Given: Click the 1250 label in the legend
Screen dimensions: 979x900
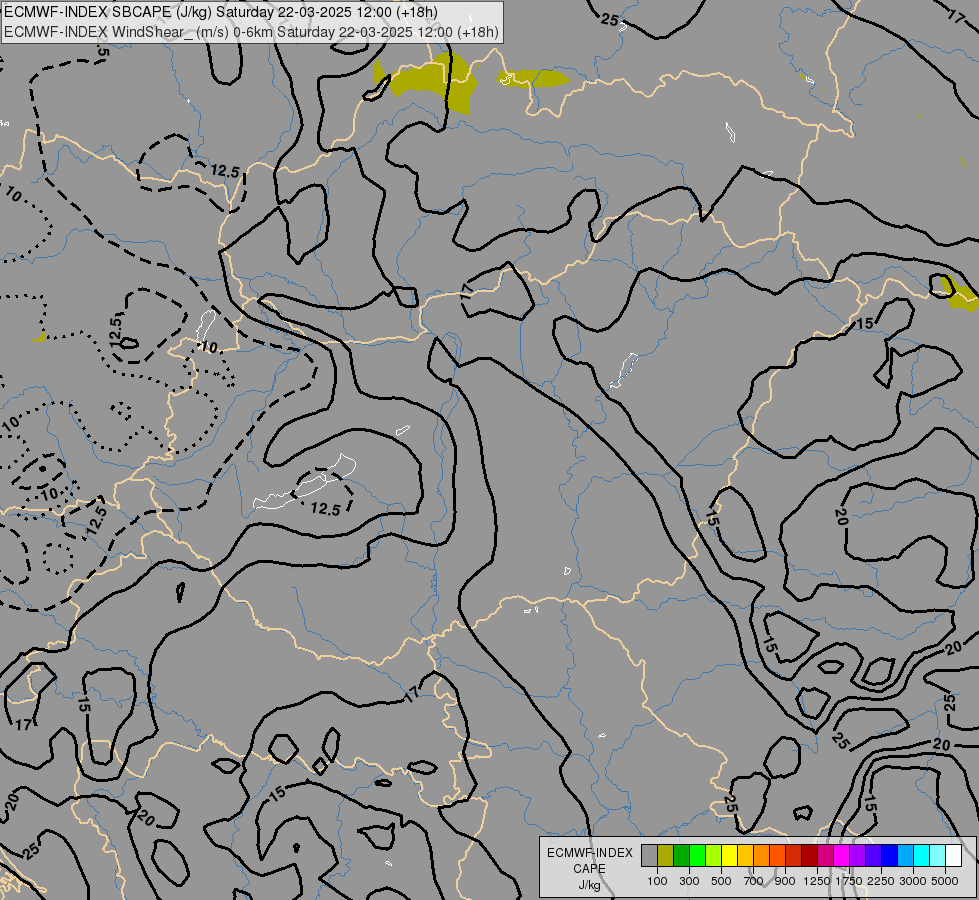Looking at the screenshot, I should [817, 881].
